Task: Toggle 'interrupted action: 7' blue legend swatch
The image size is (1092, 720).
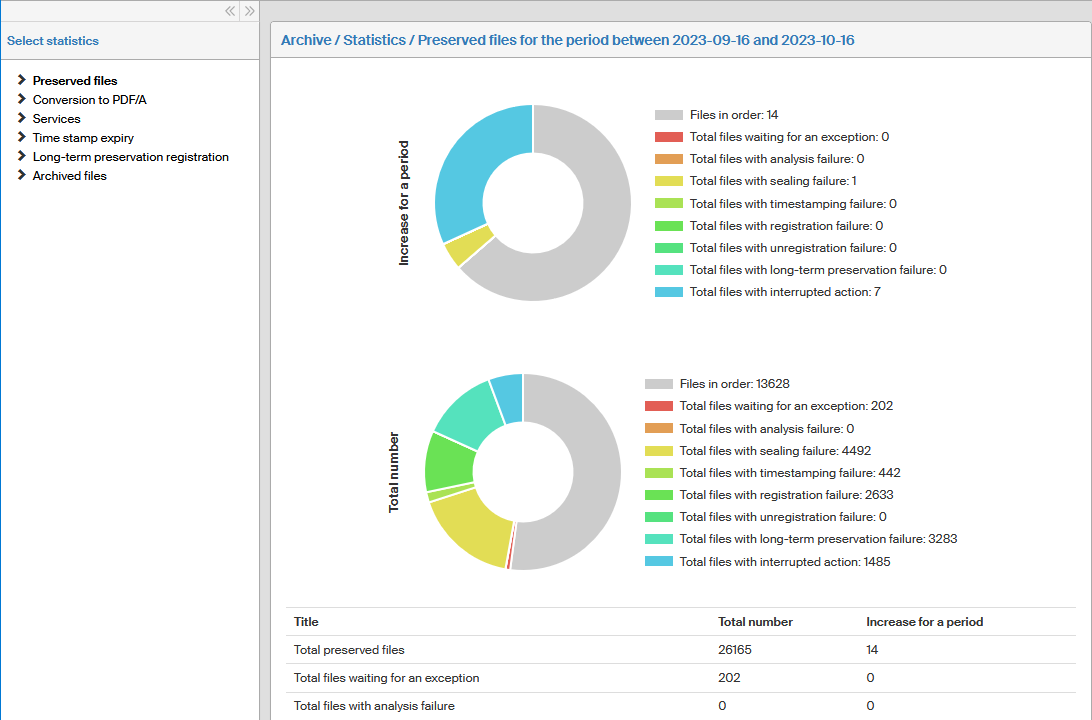Action: (x=669, y=292)
